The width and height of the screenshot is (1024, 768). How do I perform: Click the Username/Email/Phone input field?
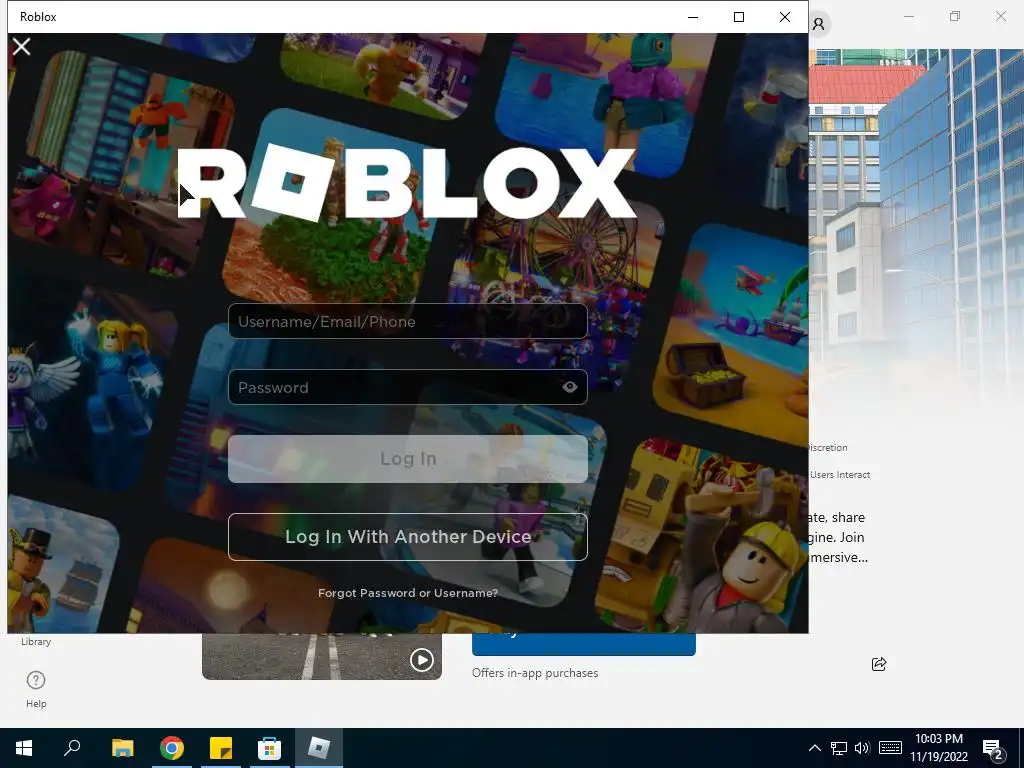tap(408, 321)
